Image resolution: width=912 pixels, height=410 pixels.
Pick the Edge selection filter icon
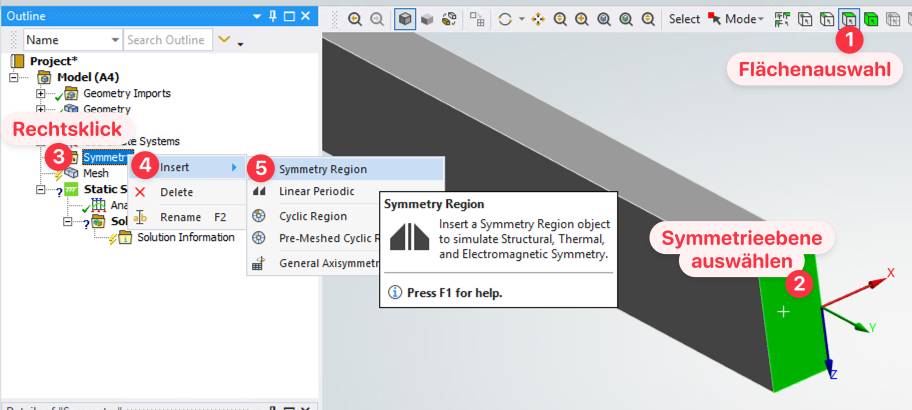tap(826, 19)
